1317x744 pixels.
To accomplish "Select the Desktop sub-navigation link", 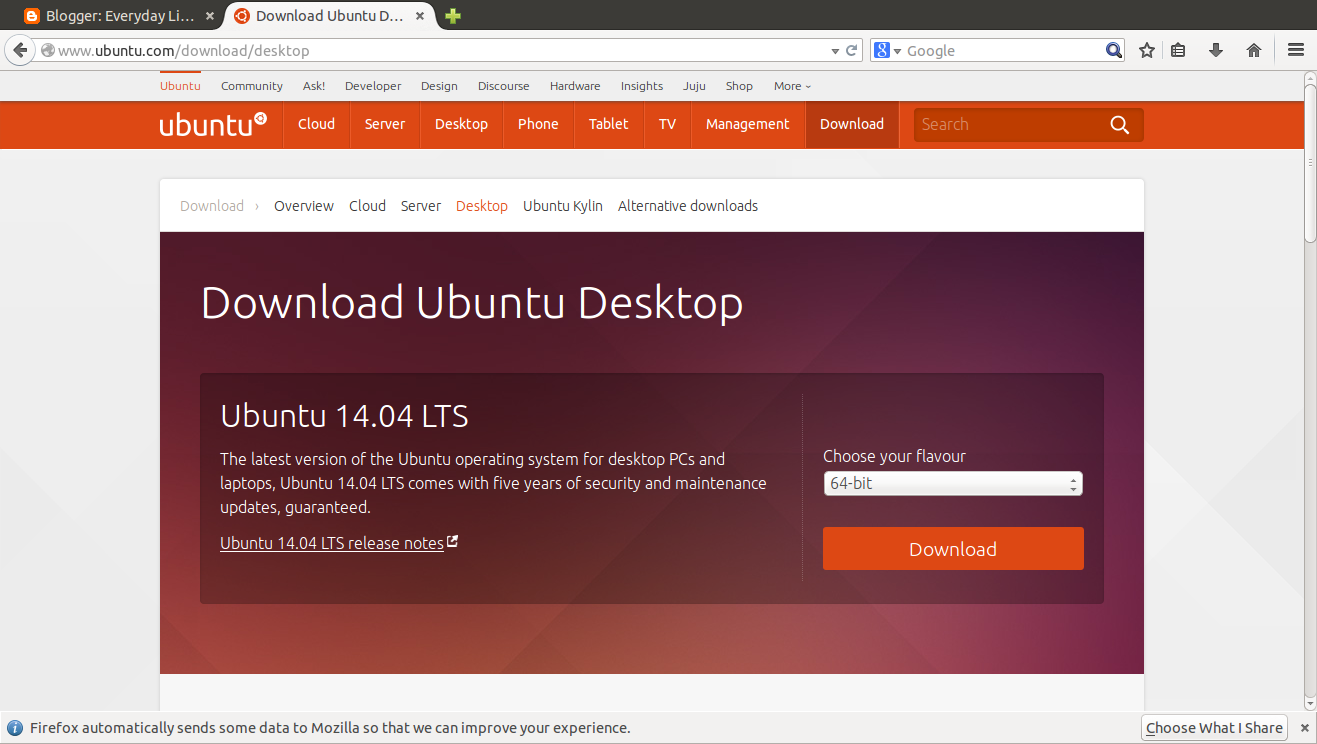I will click(482, 206).
